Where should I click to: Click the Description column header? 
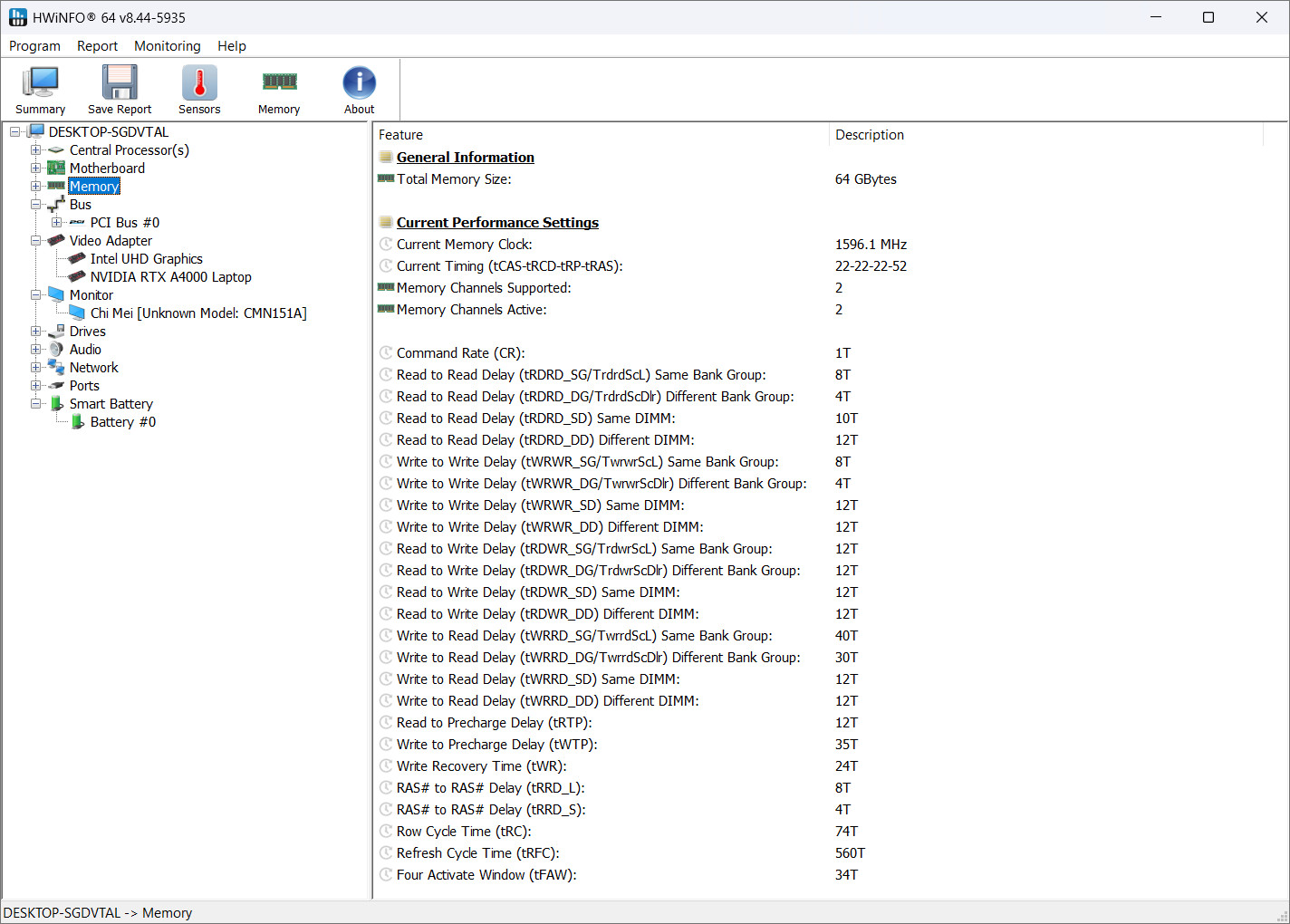tap(1046, 135)
